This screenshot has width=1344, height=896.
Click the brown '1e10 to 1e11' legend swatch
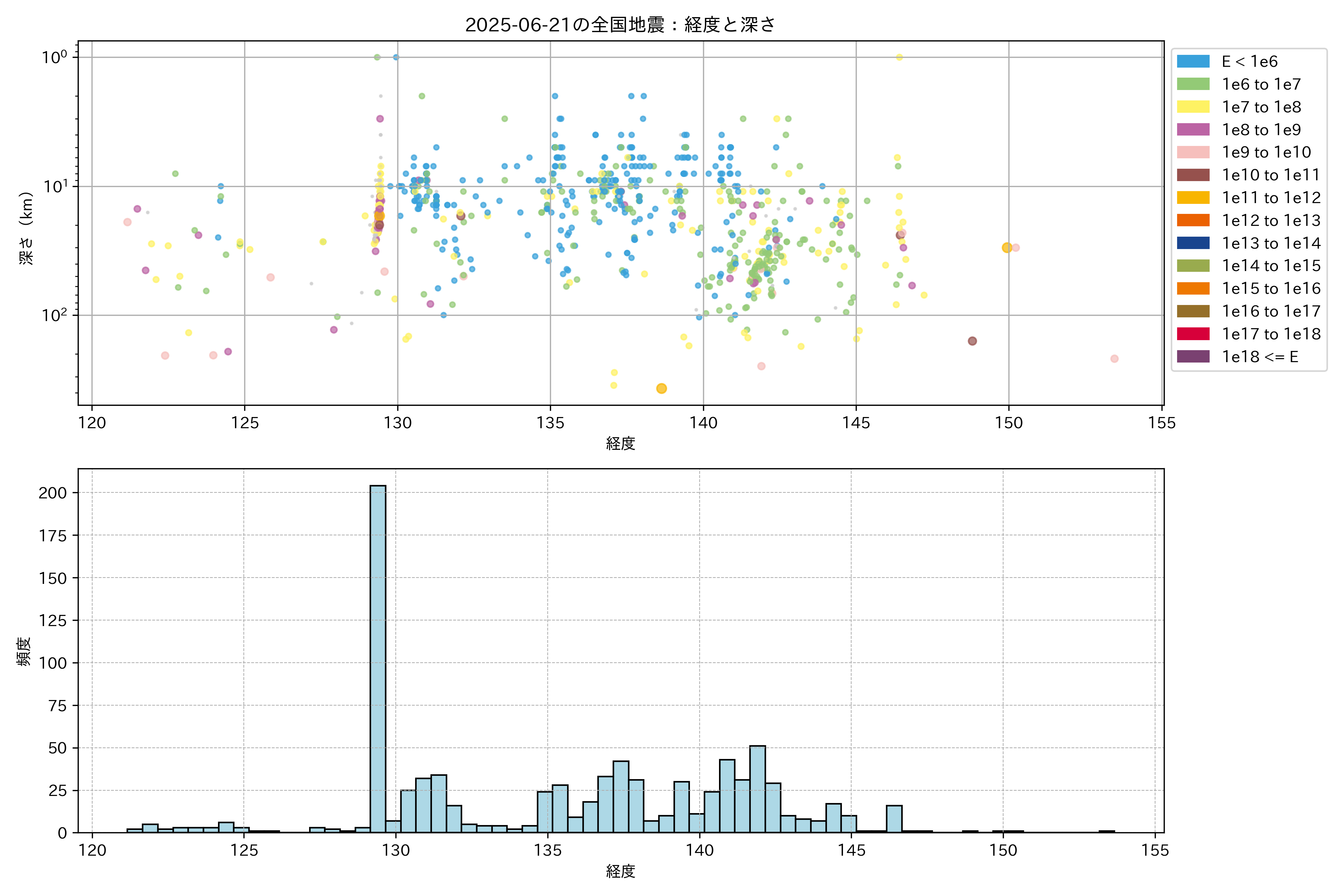[1192, 175]
